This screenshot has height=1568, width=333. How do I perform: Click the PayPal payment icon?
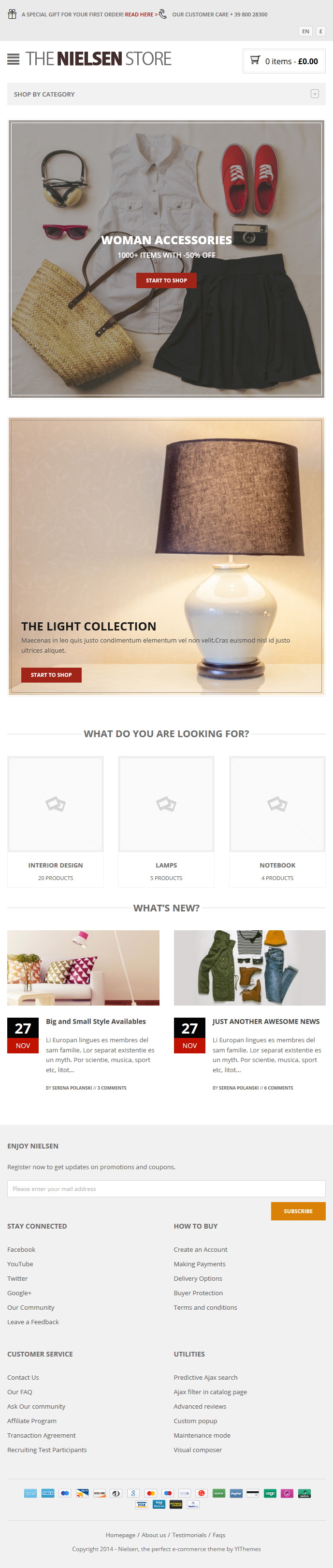(x=236, y=1493)
